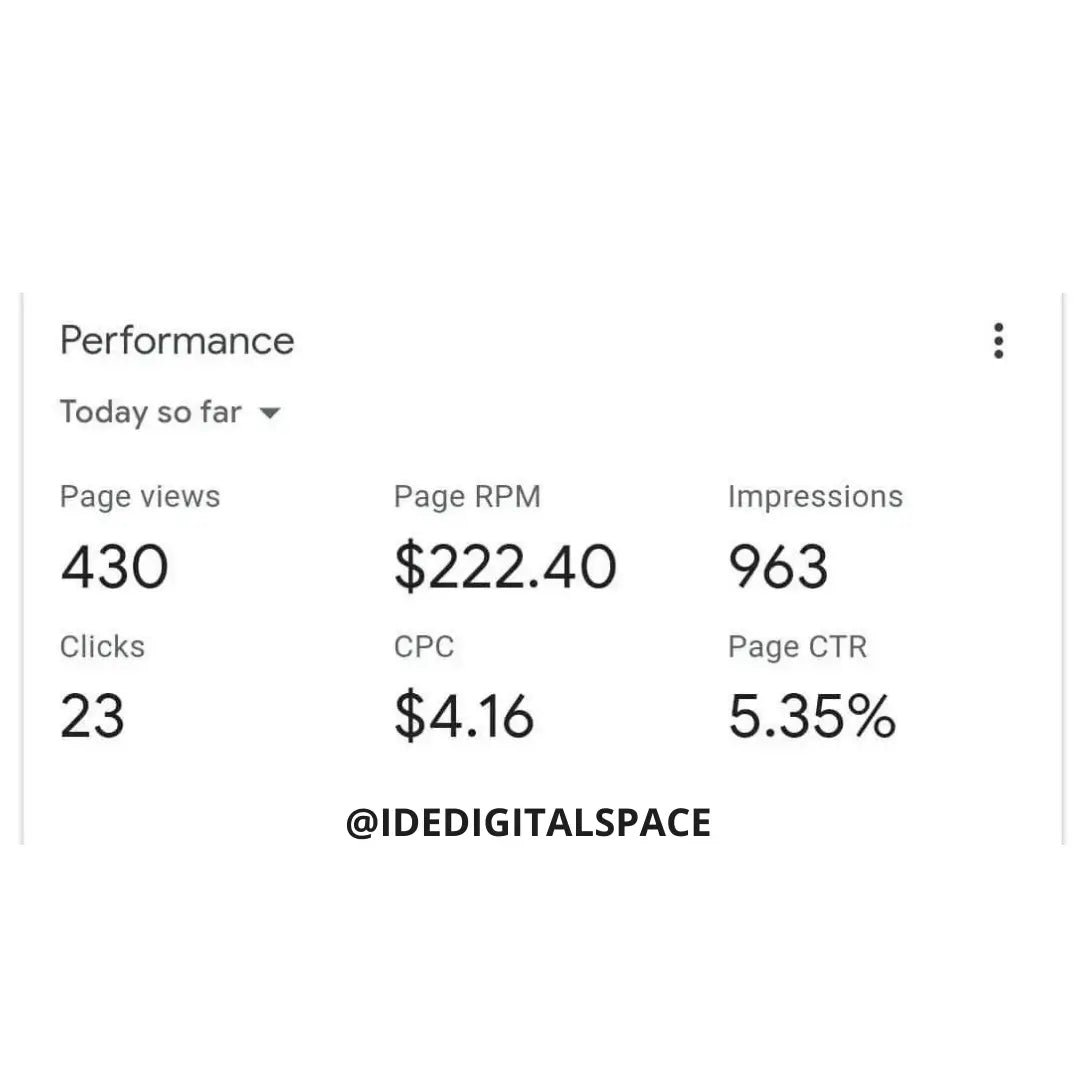Viewport: 1080px width, 1080px height.
Task: Select the Page views metric label
Action: [x=140, y=497]
